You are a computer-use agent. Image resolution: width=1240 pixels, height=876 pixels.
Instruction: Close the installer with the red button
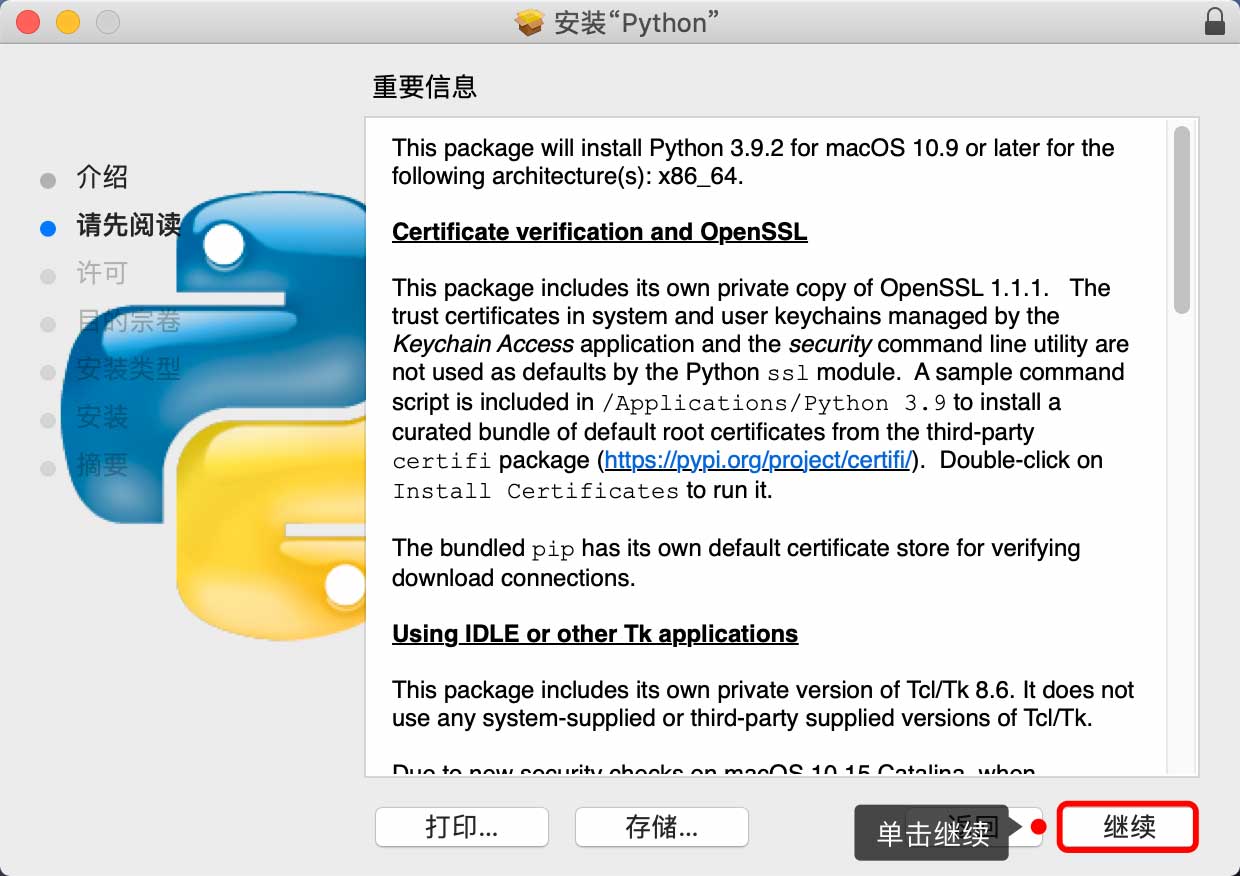click(28, 22)
